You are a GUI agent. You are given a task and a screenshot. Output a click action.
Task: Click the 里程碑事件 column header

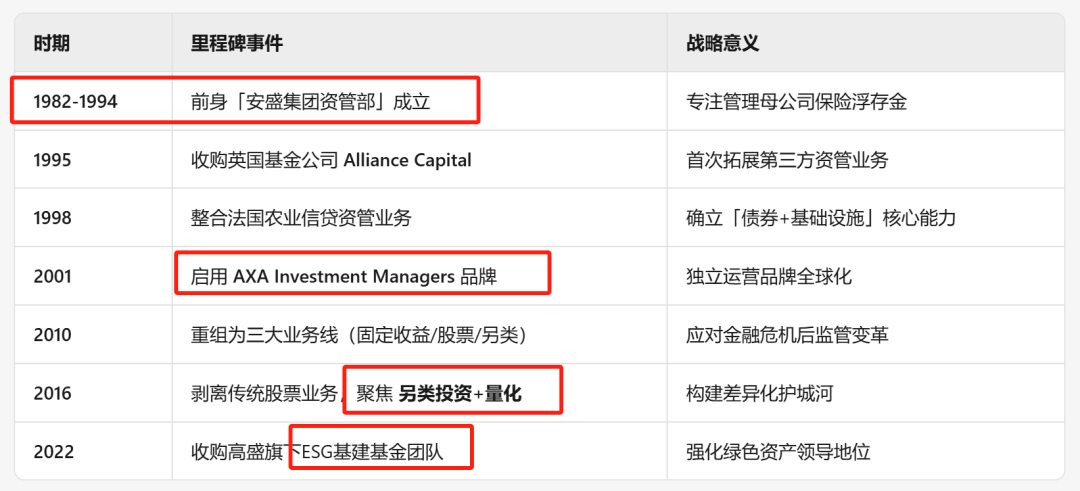pos(237,43)
